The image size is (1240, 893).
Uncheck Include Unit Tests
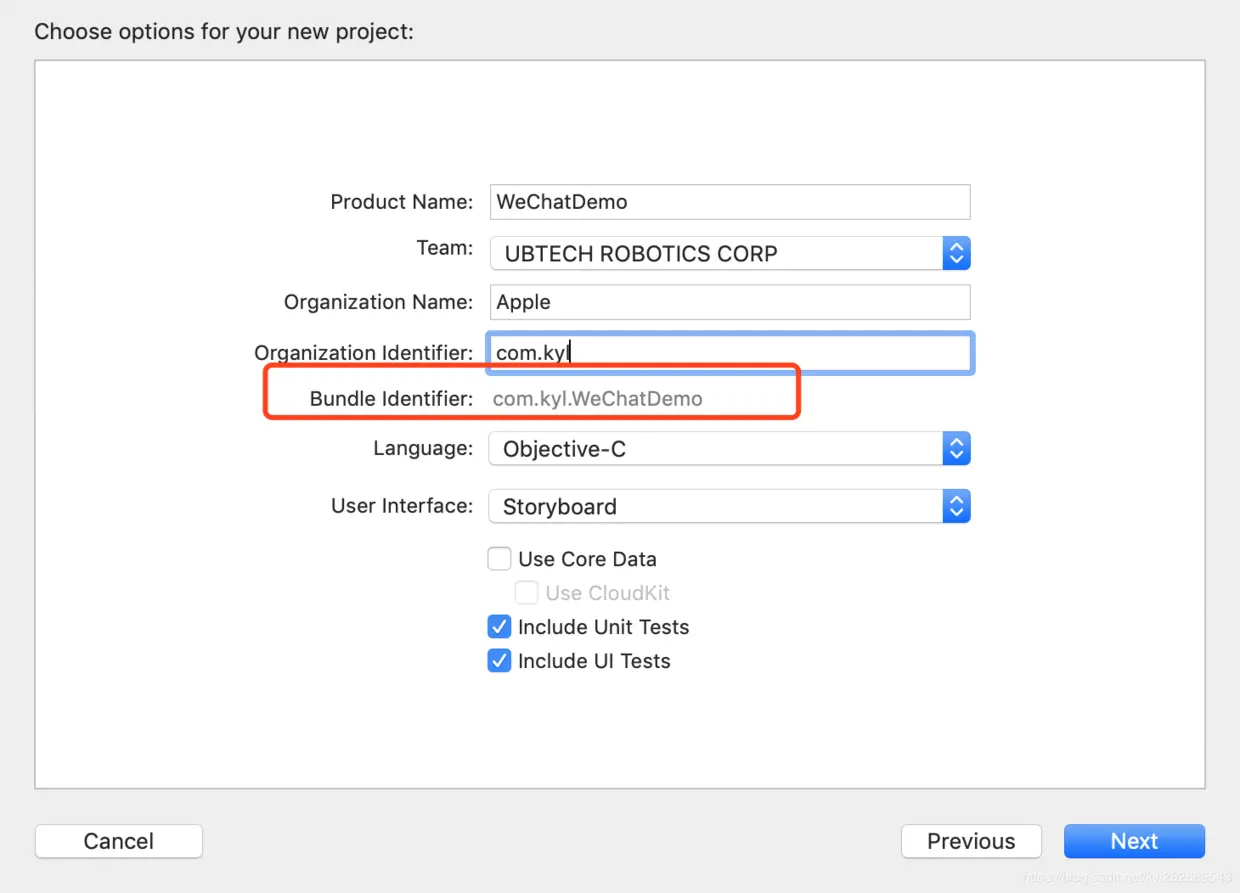click(x=499, y=627)
